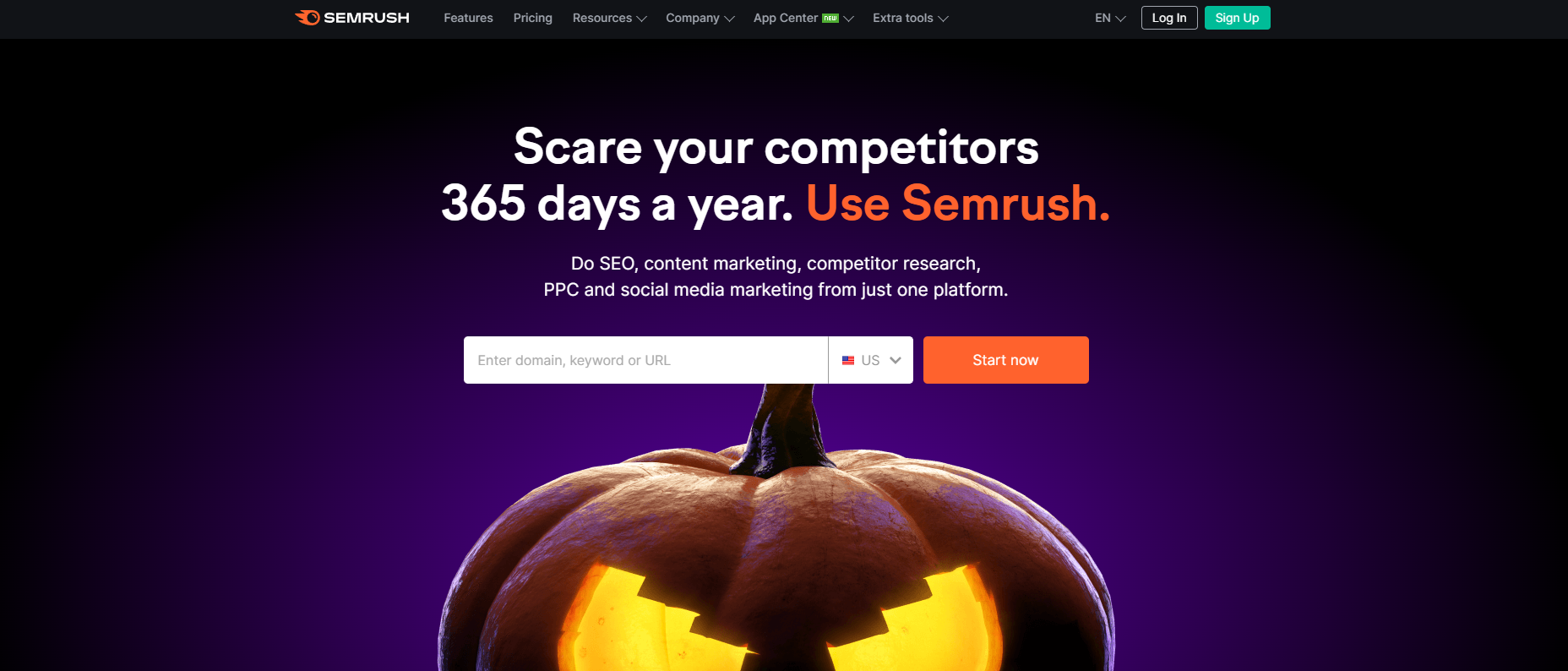1568x671 pixels.
Task: Click the SEMRUSH wordmark in header
Action: [367, 18]
